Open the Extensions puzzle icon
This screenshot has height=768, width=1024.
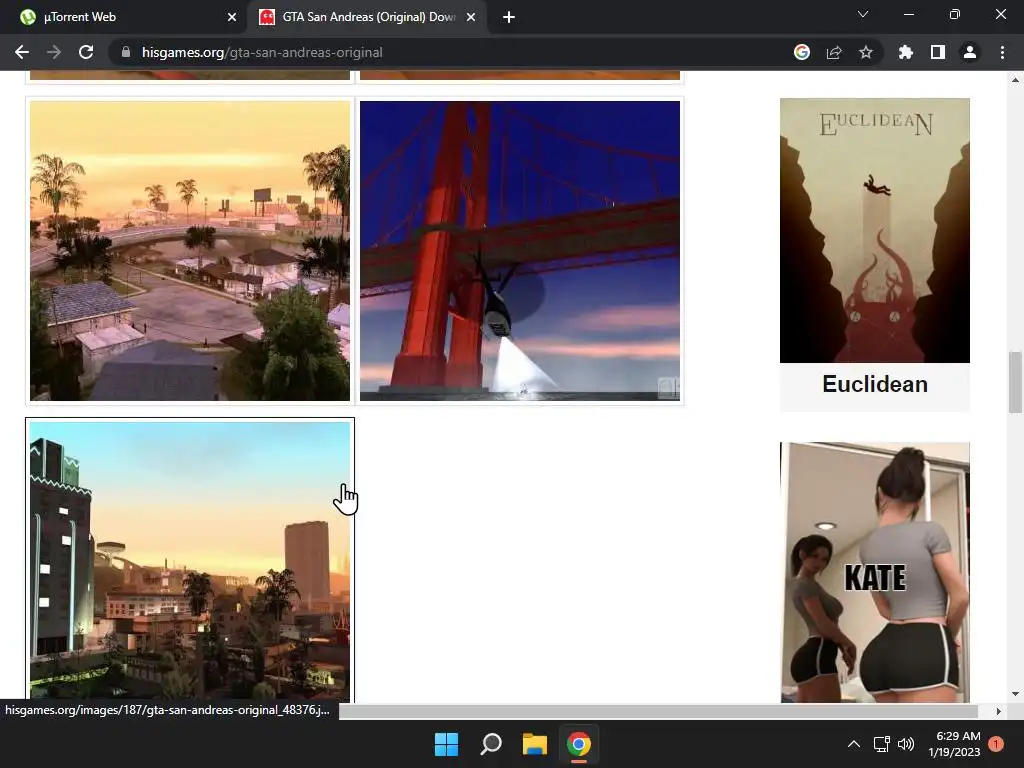[x=906, y=52]
